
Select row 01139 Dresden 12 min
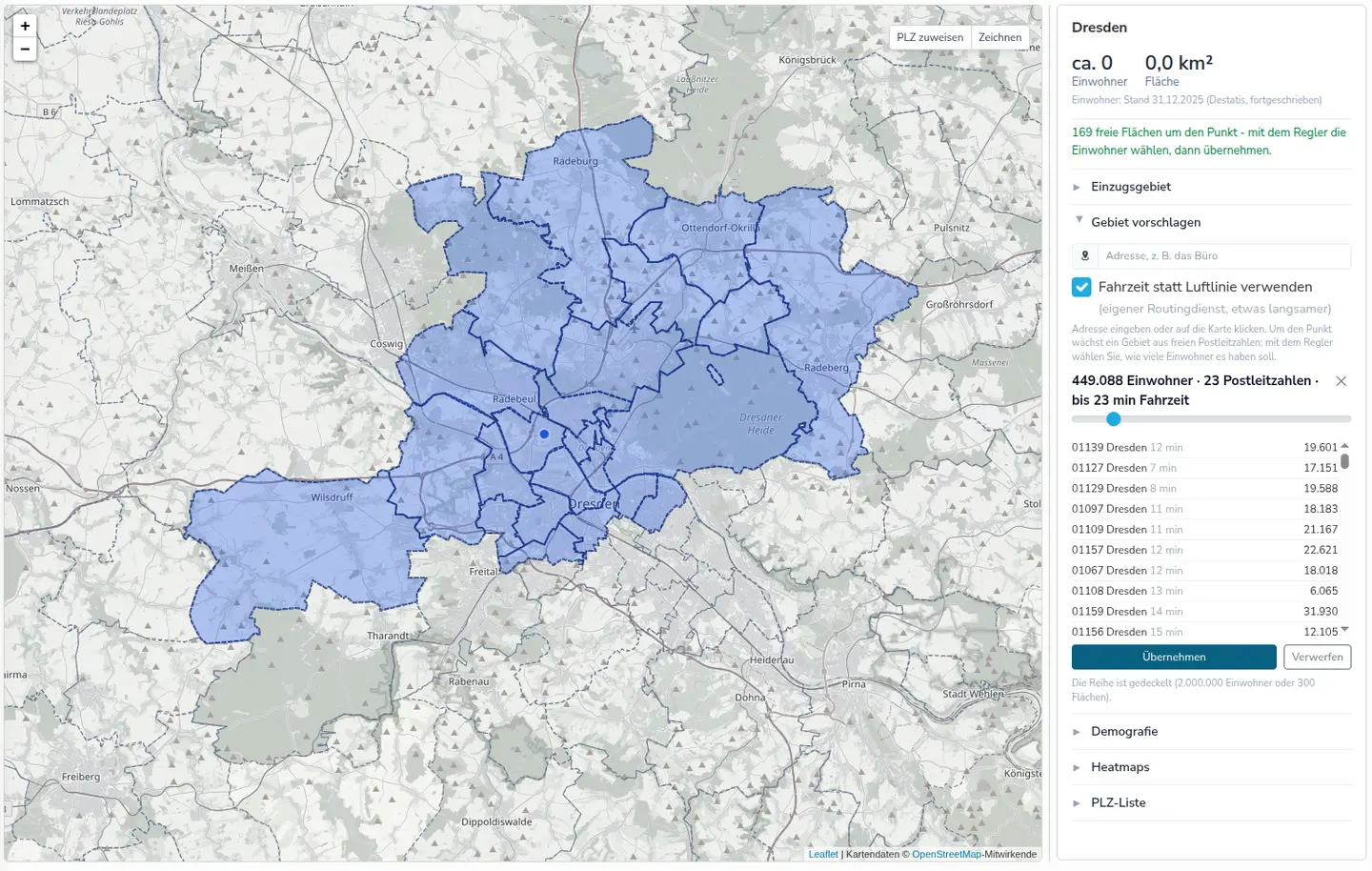pos(1204,447)
